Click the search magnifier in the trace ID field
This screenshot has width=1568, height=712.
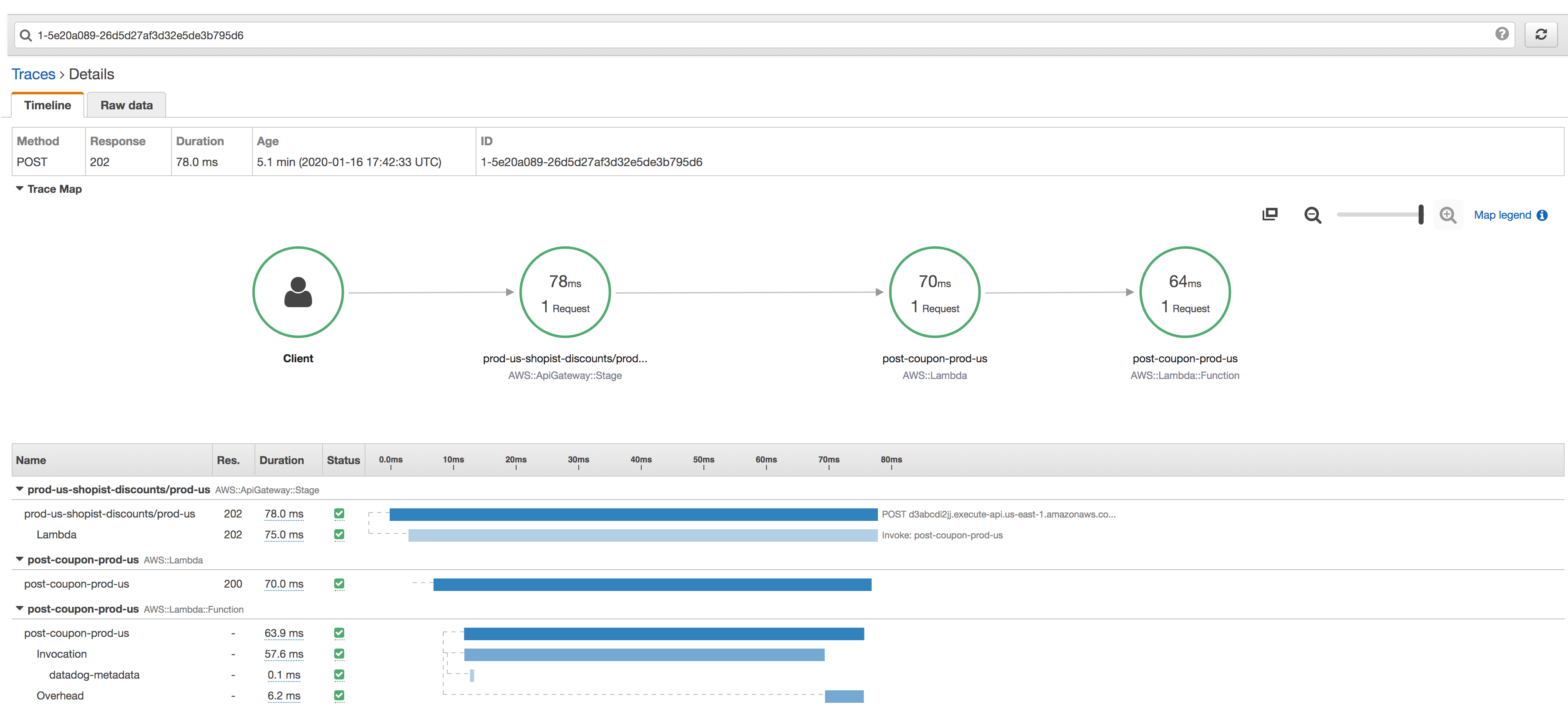(25, 35)
